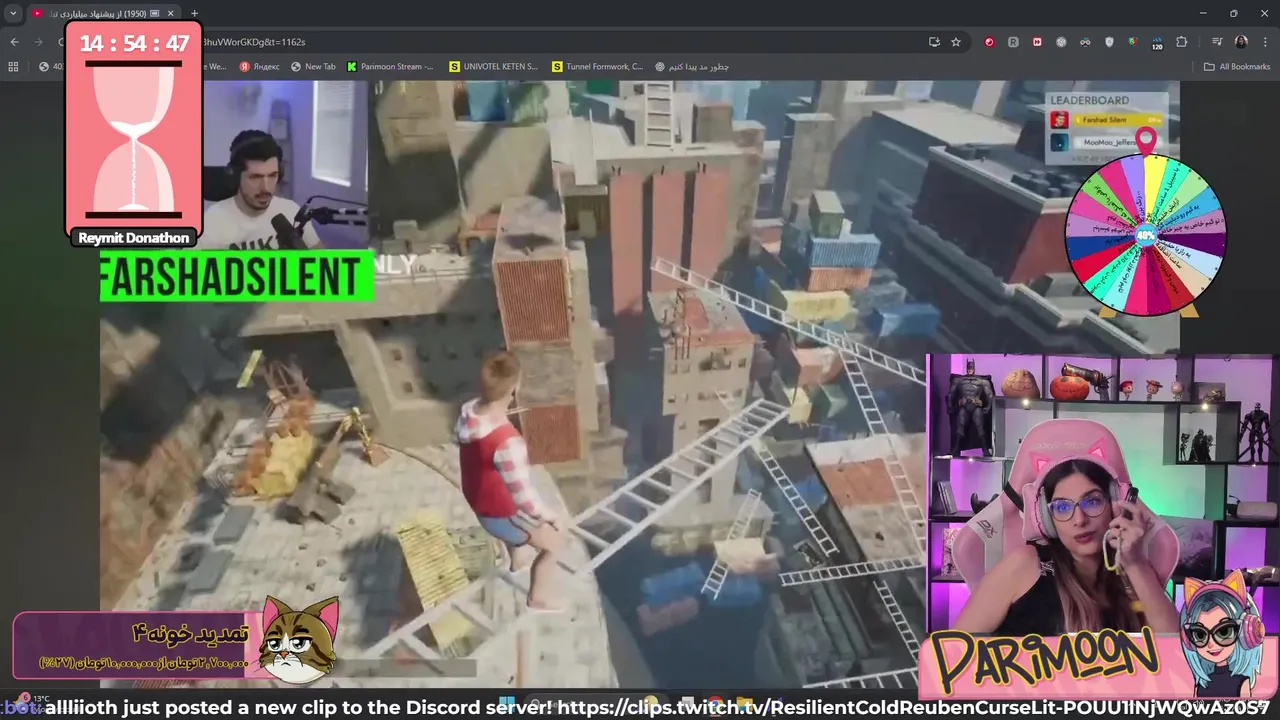Open the Extensions puzzle piece menu
This screenshot has height=720, width=1280.
pyautogui.click(x=1181, y=42)
